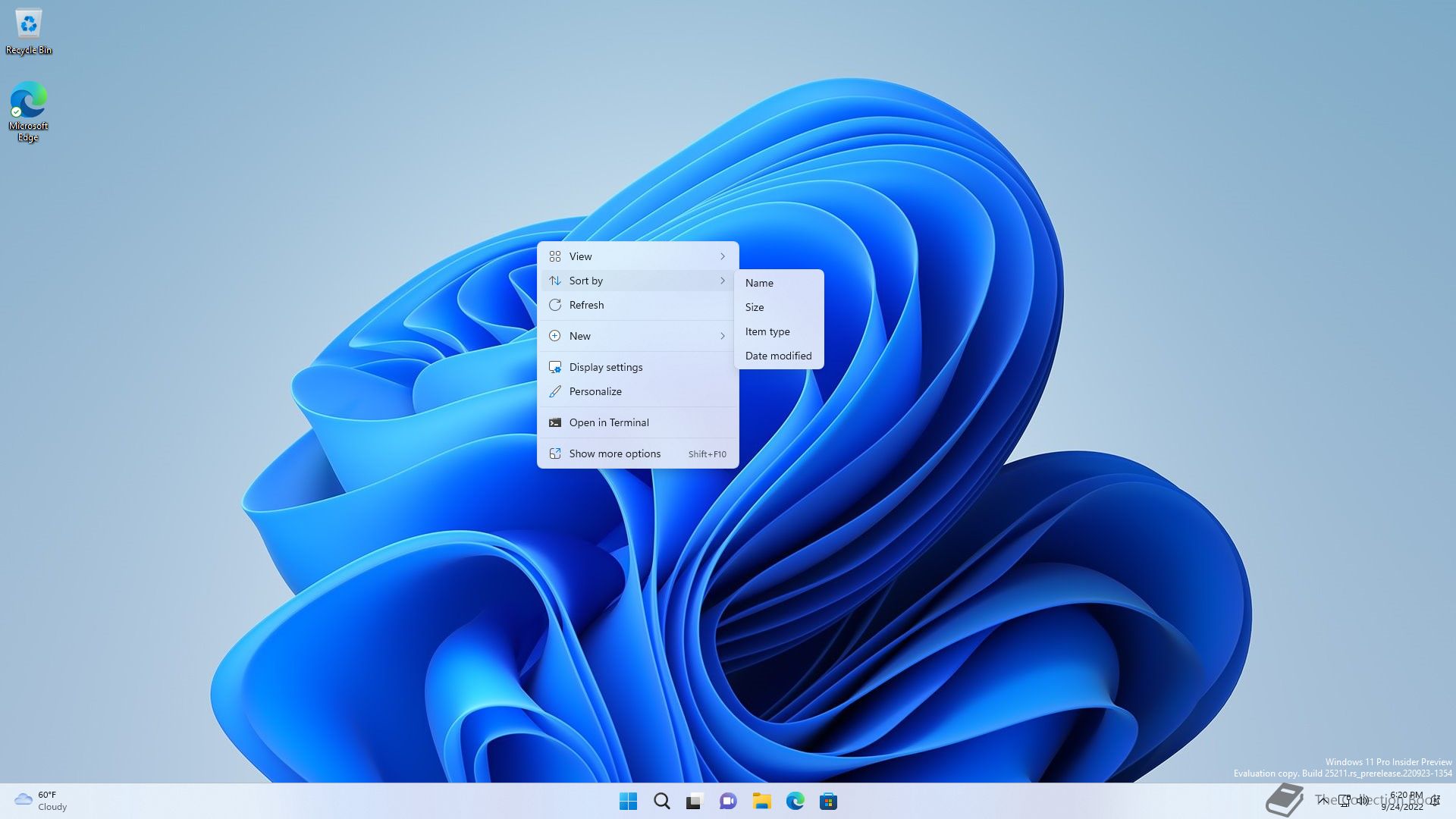
Task: Click the network icon in the system tray
Action: click(x=1345, y=801)
